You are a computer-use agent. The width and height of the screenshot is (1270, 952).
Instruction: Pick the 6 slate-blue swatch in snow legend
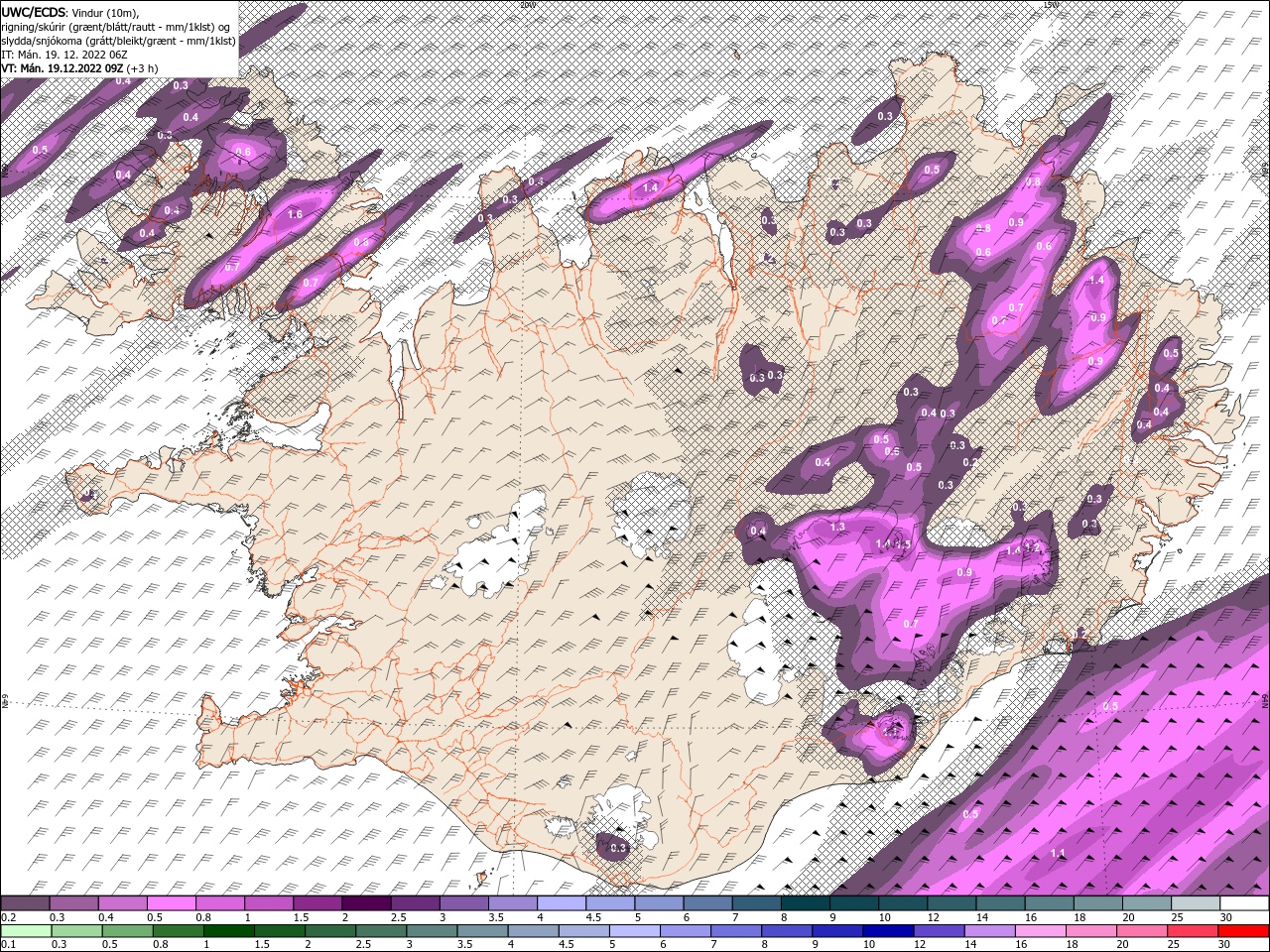pos(707,902)
